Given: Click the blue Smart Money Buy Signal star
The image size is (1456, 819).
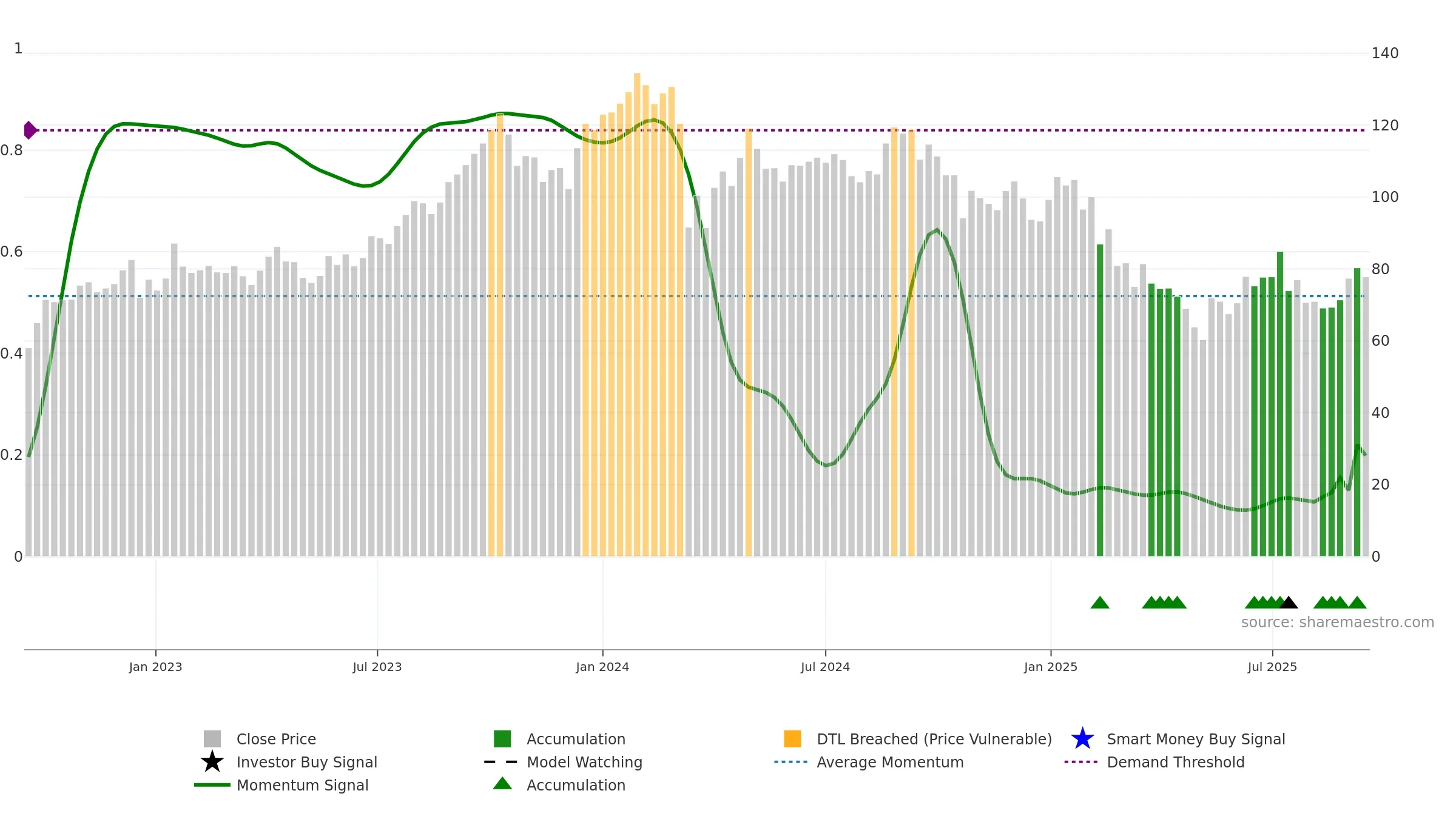Looking at the screenshot, I should [1082, 738].
